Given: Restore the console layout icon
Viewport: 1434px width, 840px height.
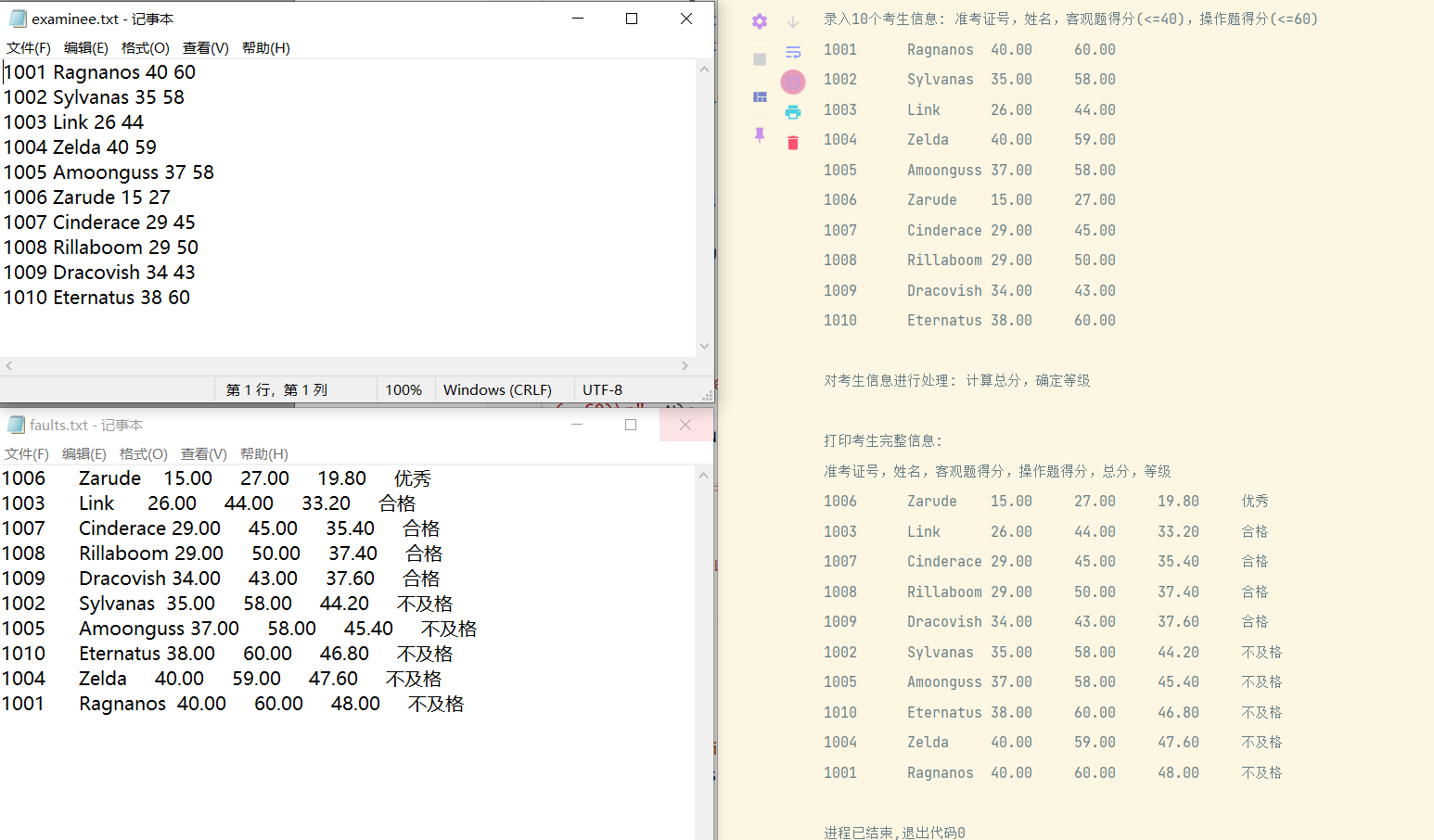Looking at the screenshot, I should point(760,97).
